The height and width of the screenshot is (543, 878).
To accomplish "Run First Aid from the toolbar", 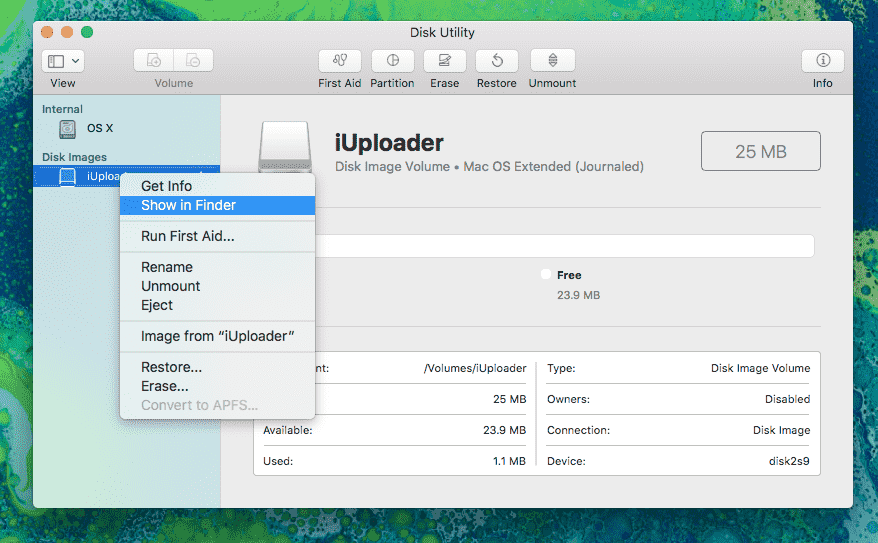I will [x=339, y=60].
